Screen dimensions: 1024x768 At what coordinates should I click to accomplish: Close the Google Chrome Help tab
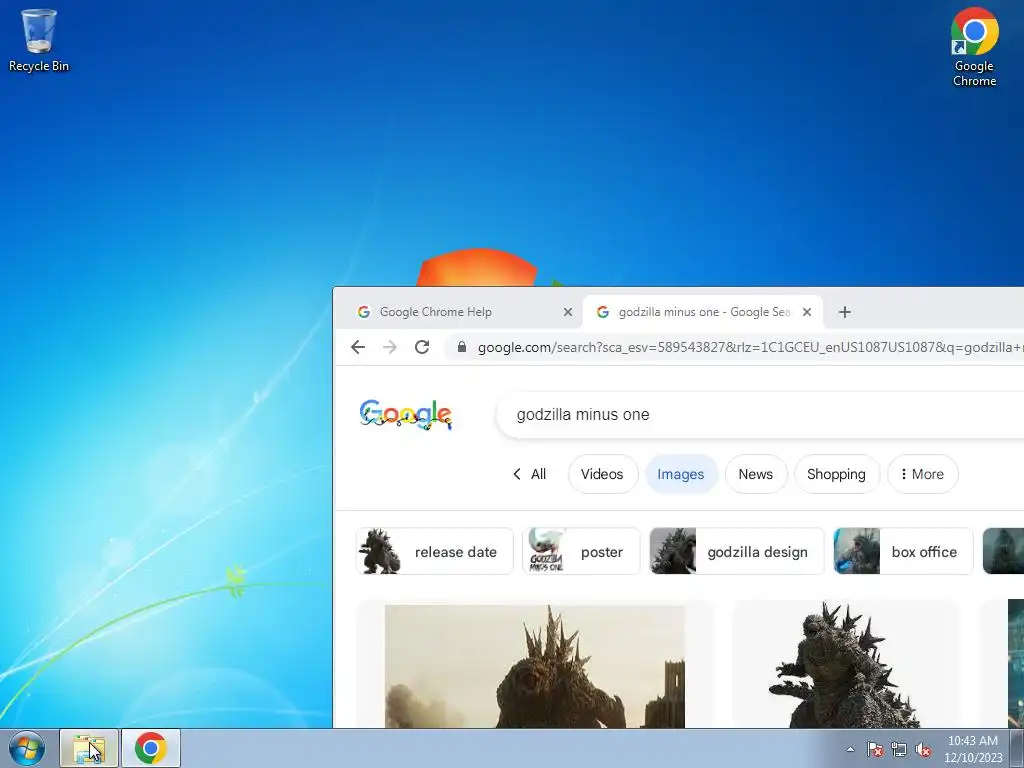[568, 312]
